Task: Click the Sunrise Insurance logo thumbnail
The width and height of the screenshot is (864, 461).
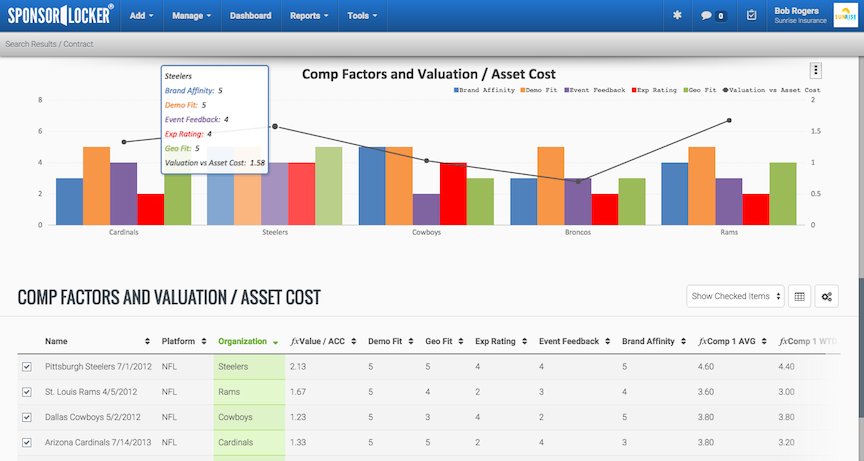Action: point(845,15)
